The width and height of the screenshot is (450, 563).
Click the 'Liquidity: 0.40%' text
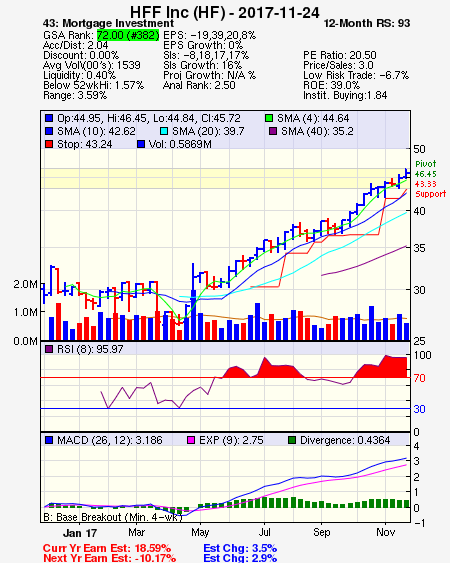[79, 75]
